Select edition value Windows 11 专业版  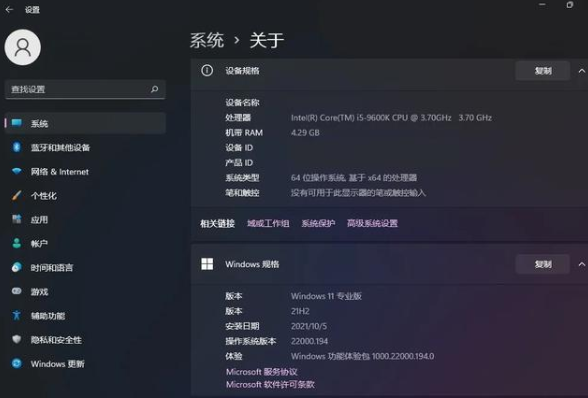point(326,296)
